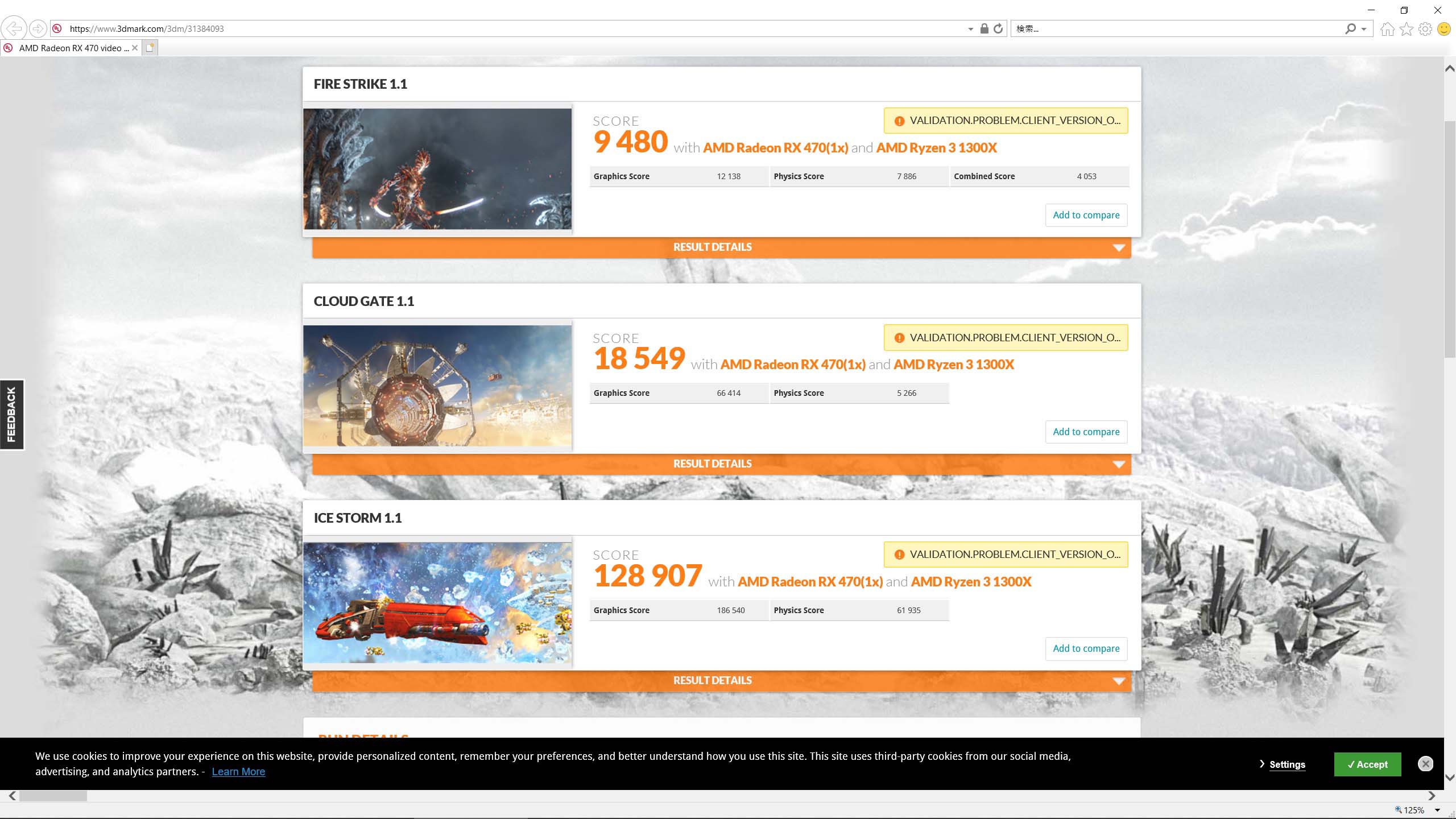
Task: Open AMD Ryzen 3 1300X link in Fire Strike
Action: click(936, 148)
